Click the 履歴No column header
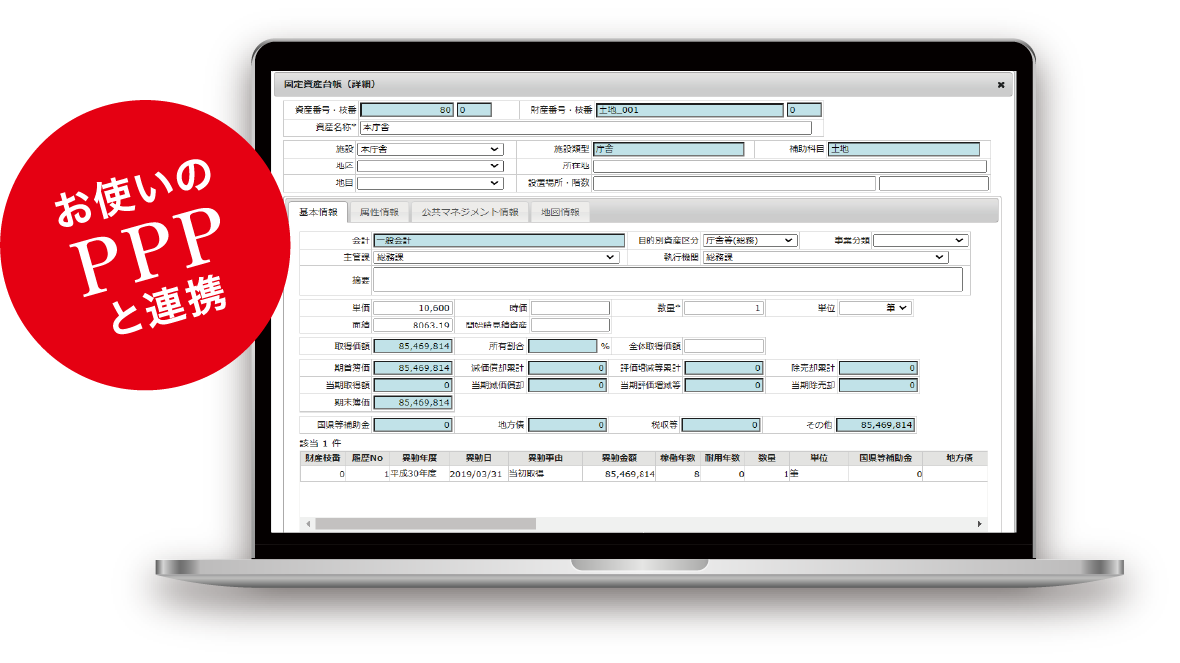 pyautogui.click(x=367, y=458)
